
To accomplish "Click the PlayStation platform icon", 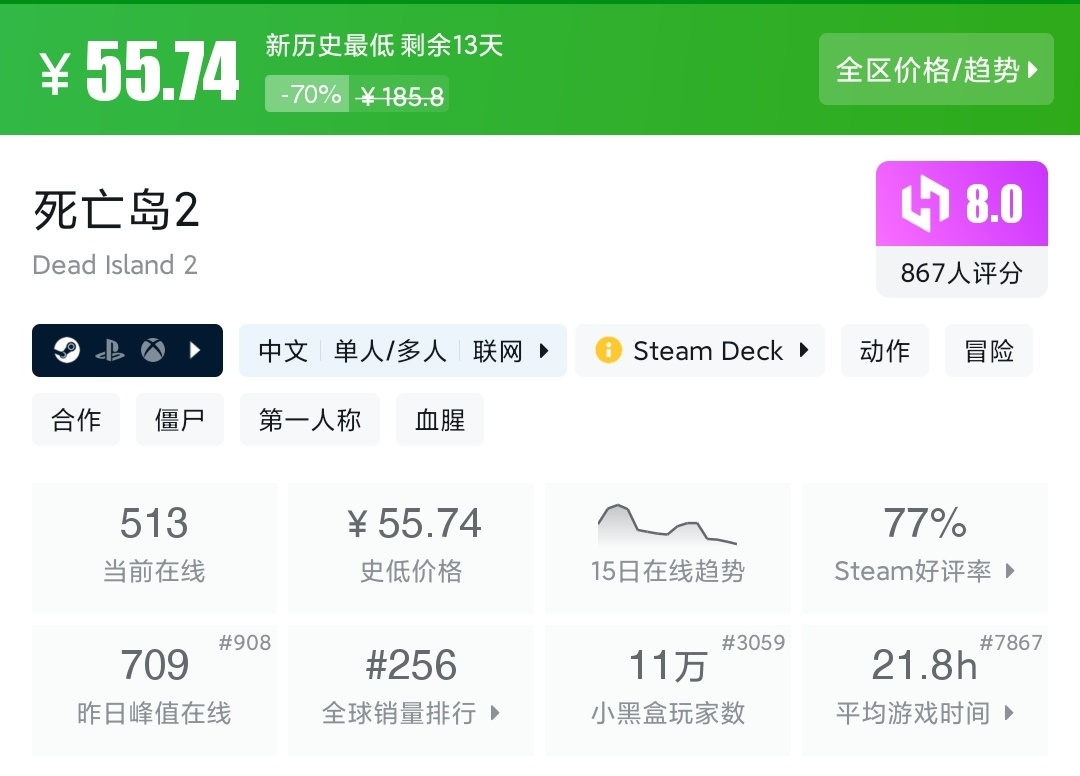I will 110,351.
